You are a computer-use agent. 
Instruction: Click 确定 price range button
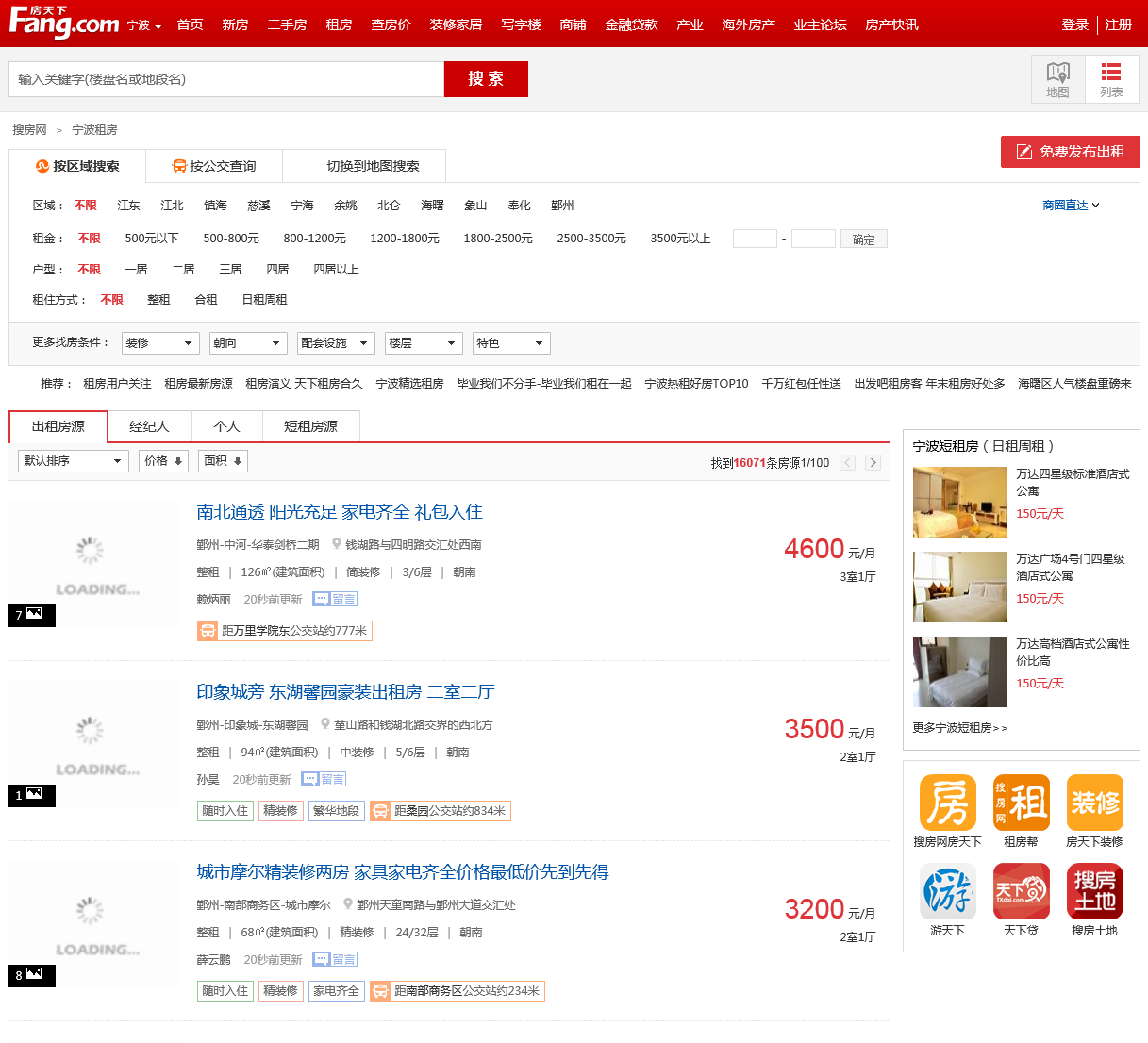tap(864, 240)
